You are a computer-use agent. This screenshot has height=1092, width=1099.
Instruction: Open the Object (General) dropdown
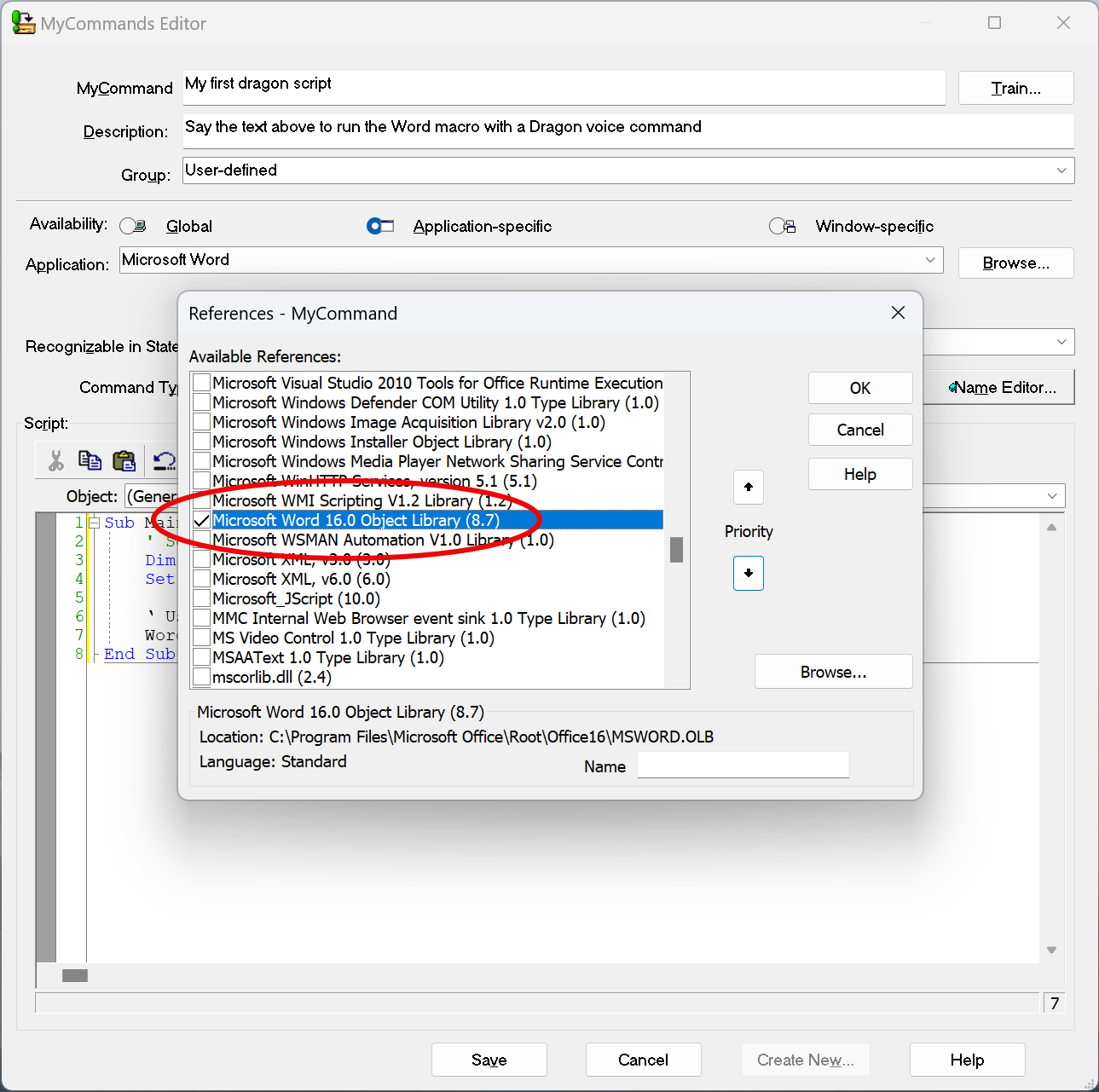click(152, 496)
